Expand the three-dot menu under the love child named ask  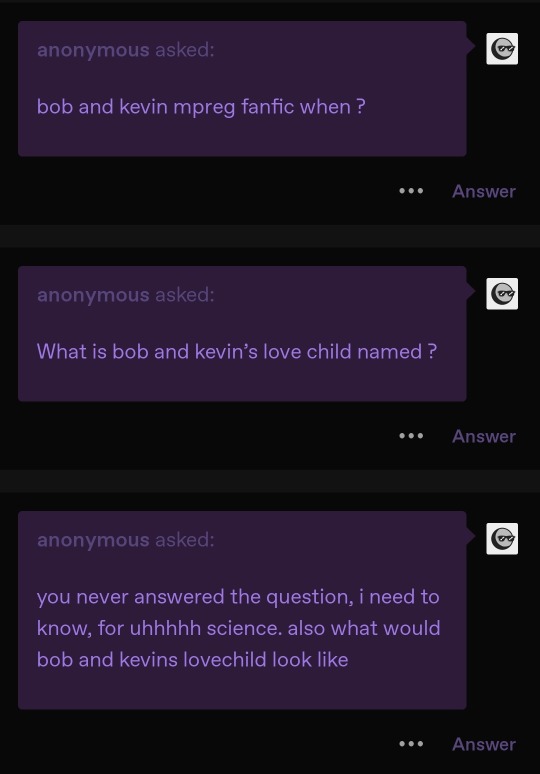tap(411, 436)
